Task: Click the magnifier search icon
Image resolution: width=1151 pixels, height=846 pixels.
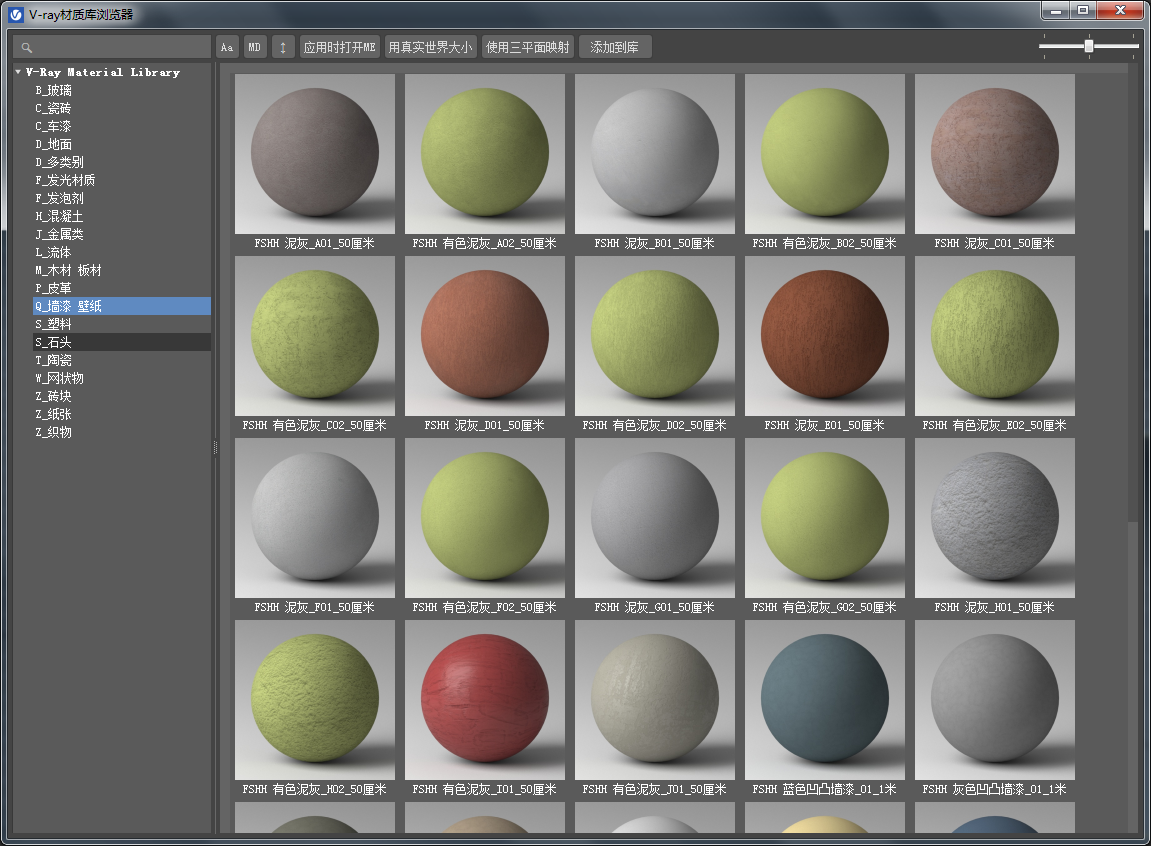Action: click(x=26, y=48)
